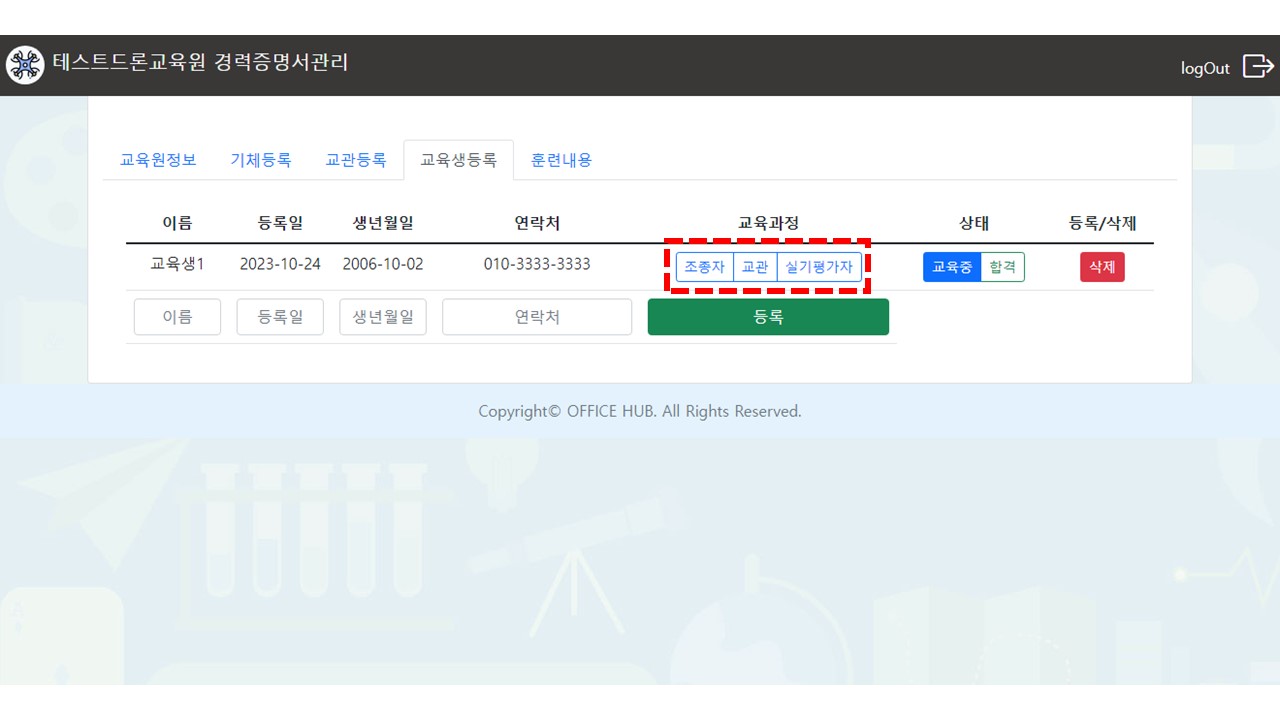1280x720 pixels.
Task: Switch to the 기체등록 tab
Action: [261, 160]
